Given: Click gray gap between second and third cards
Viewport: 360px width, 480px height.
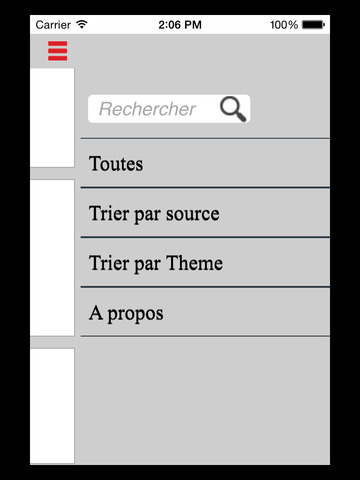Looking at the screenshot, I should pos(52,342).
